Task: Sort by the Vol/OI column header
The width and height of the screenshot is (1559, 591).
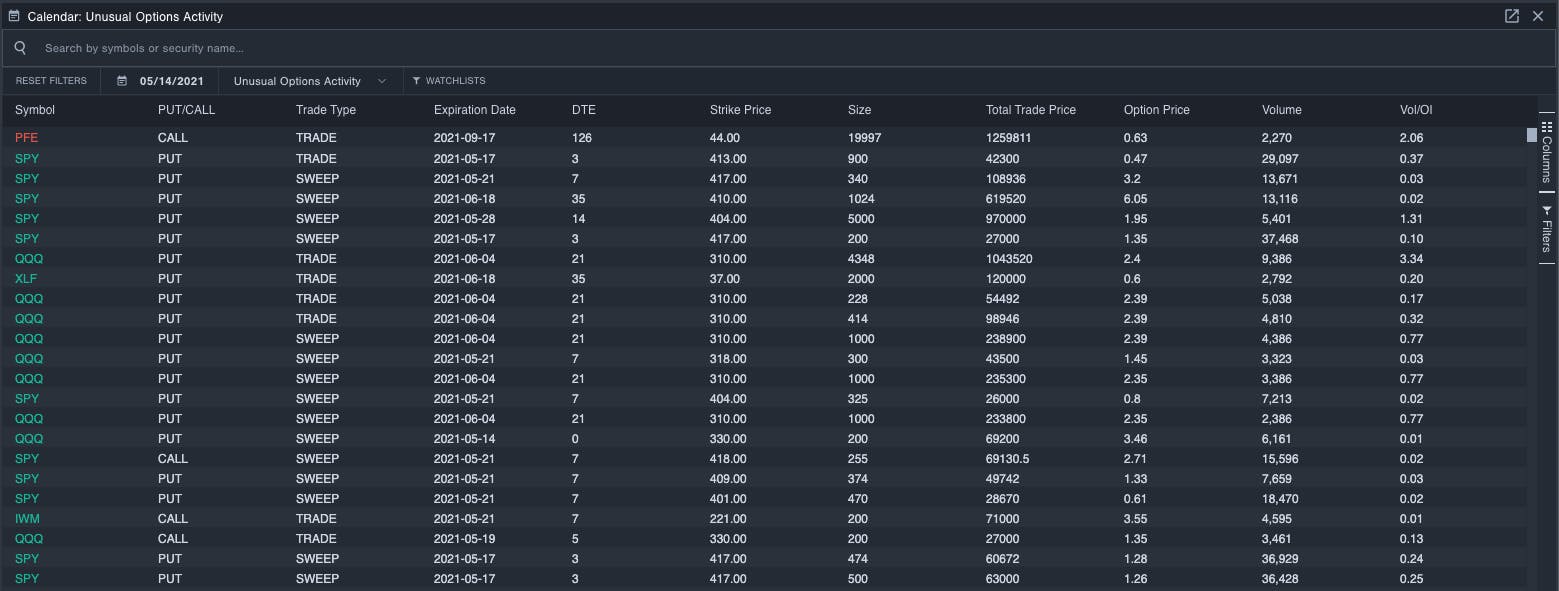Action: [1416, 110]
